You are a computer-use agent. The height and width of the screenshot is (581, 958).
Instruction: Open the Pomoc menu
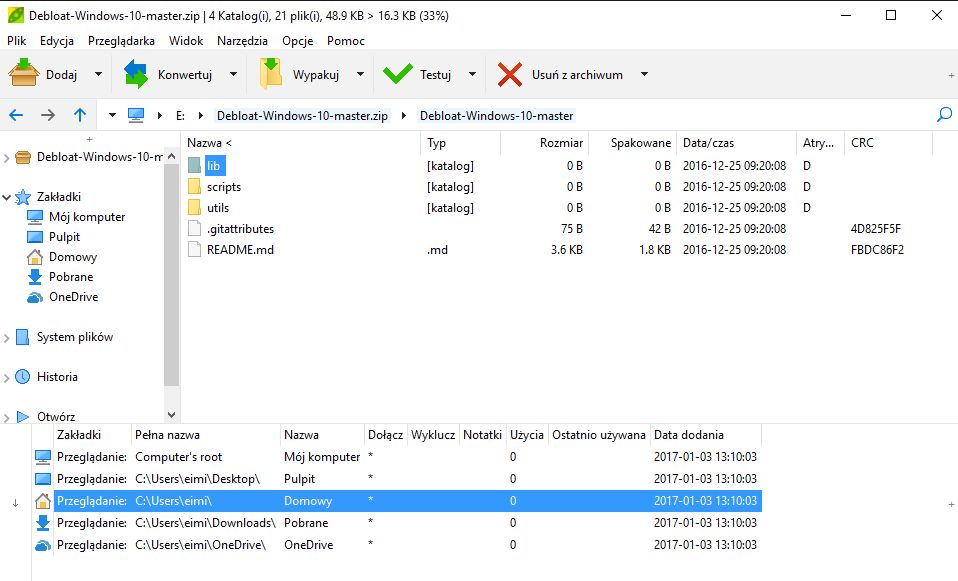click(x=346, y=41)
